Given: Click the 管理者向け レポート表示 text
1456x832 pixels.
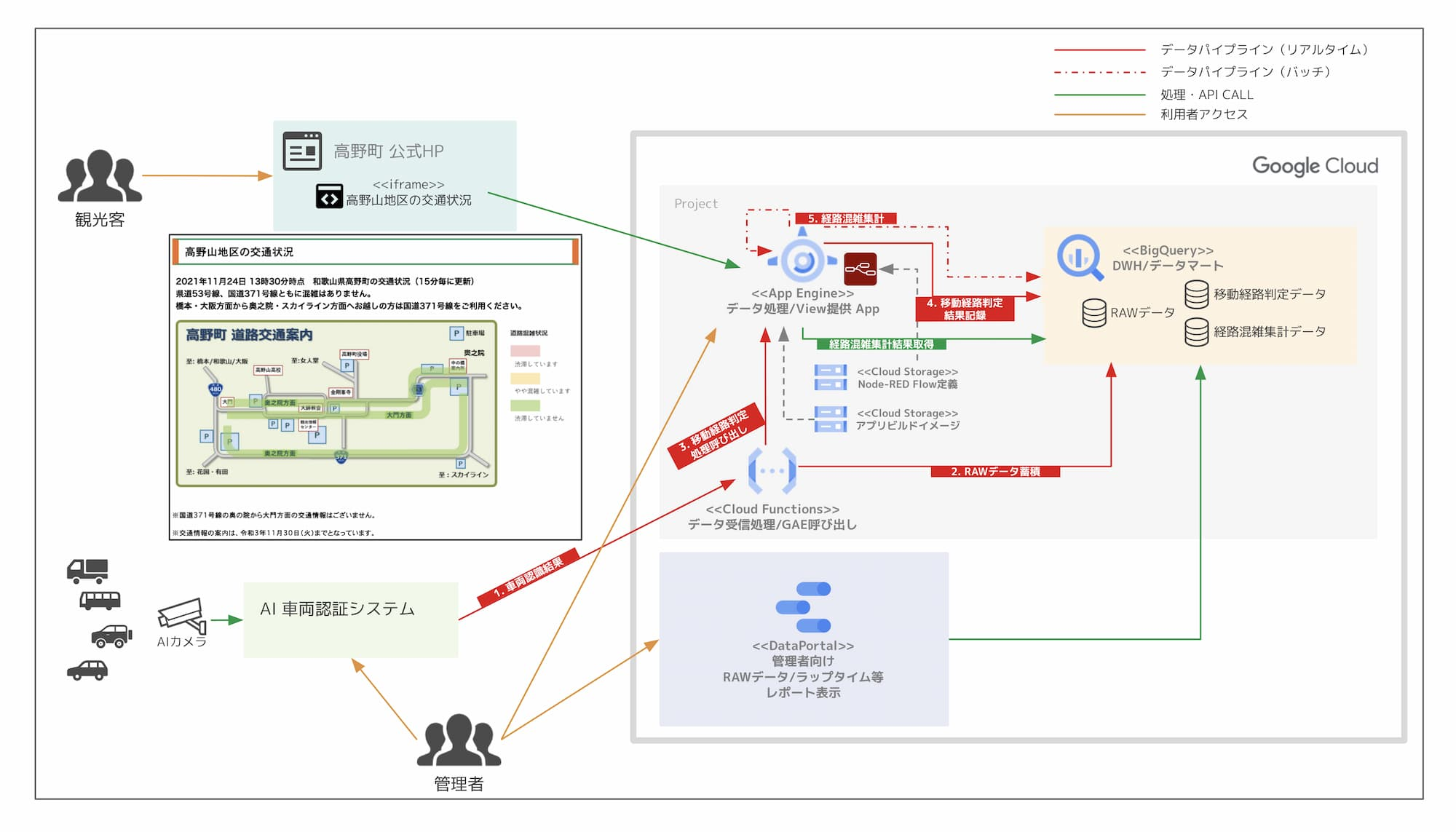Looking at the screenshot, I should pos(803,676).
